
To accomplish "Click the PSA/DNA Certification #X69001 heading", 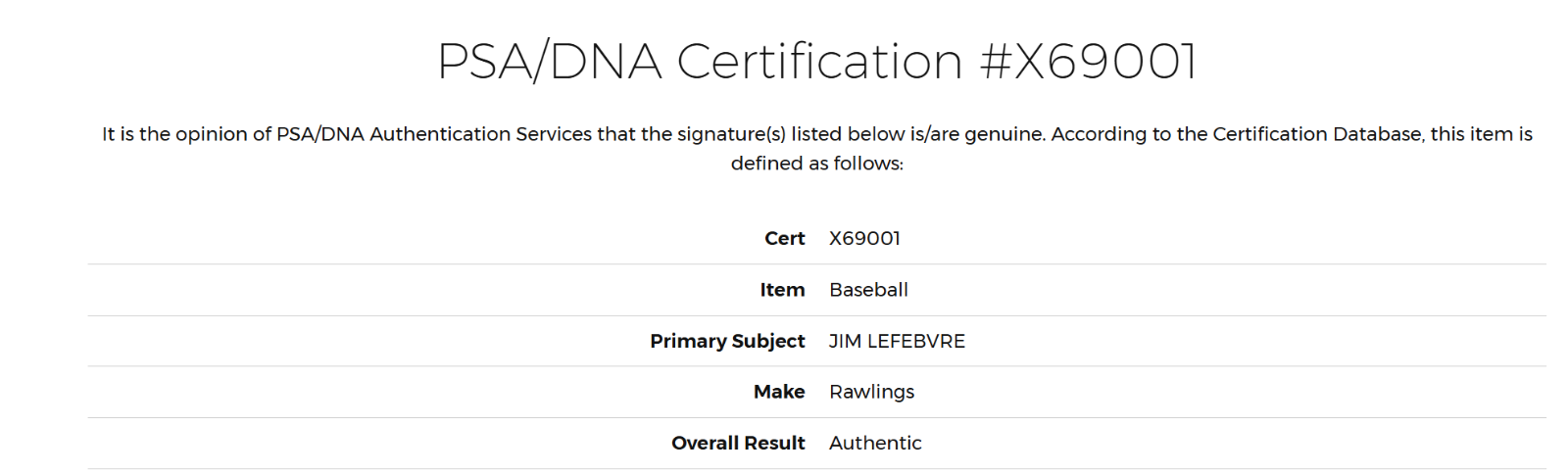I will (816, 61).
